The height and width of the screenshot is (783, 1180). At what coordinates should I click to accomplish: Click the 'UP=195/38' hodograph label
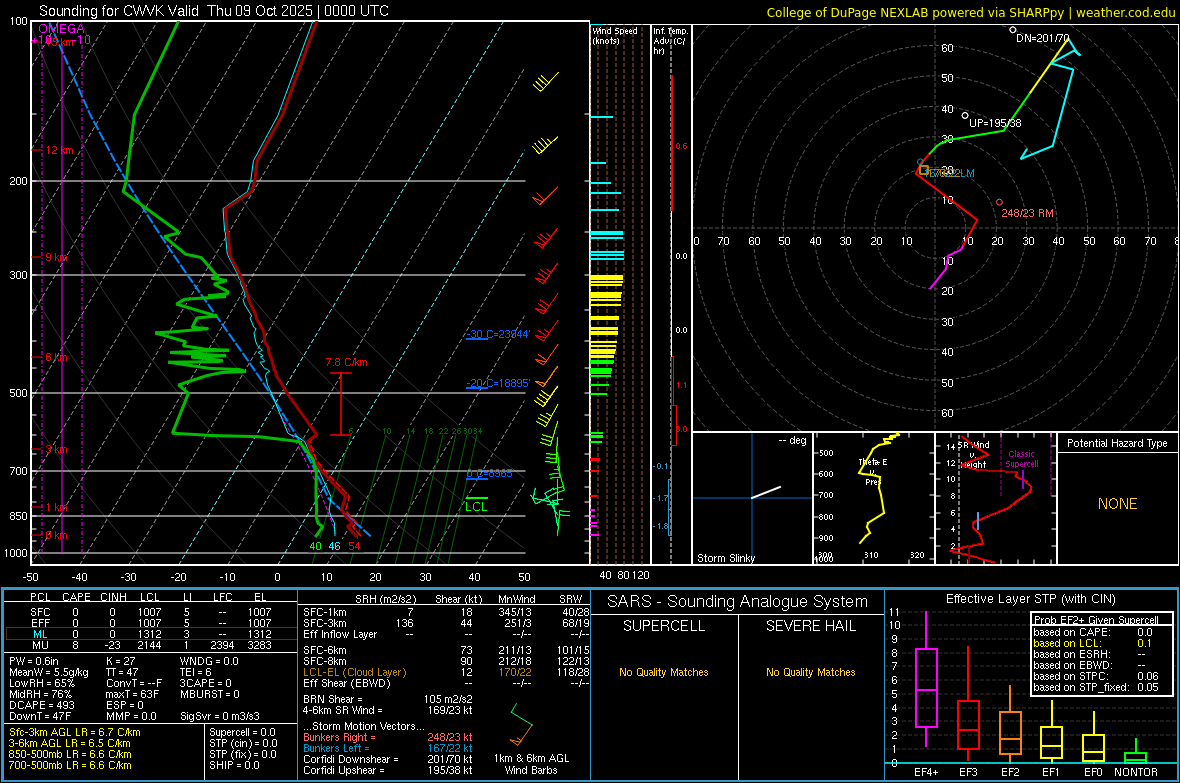(995, 123)
